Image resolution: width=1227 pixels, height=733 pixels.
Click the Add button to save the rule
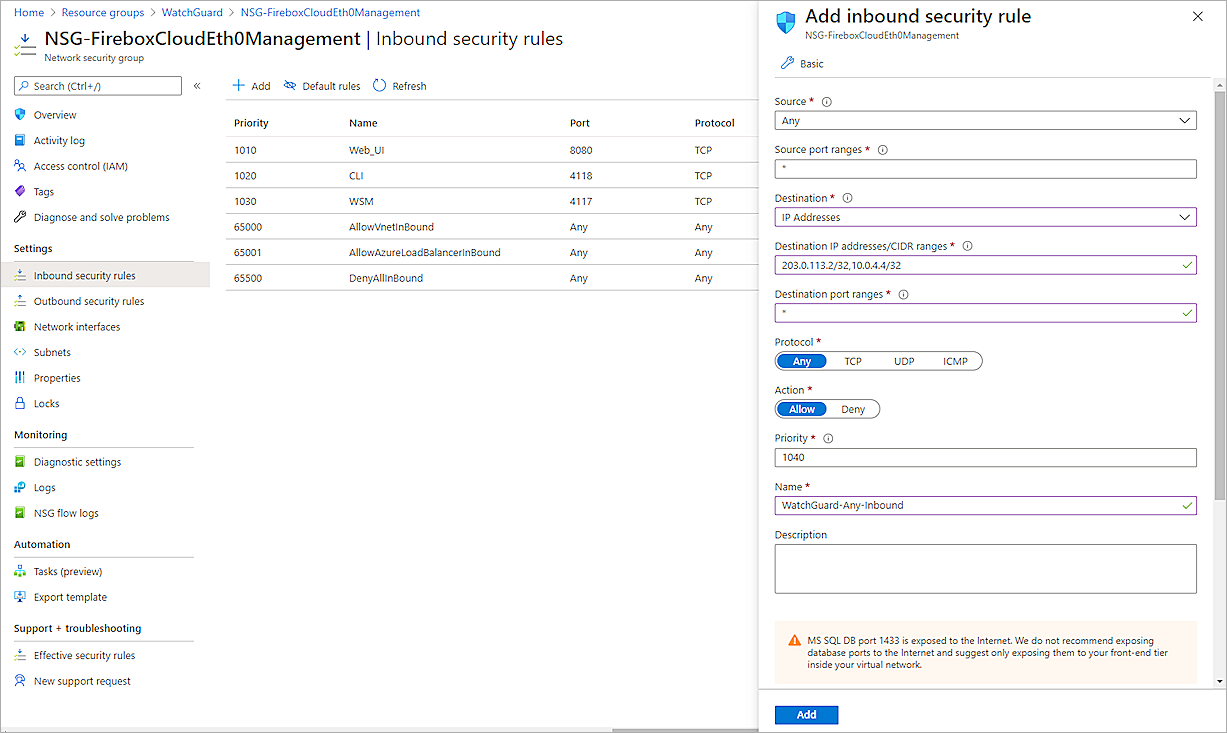[806, 714]
